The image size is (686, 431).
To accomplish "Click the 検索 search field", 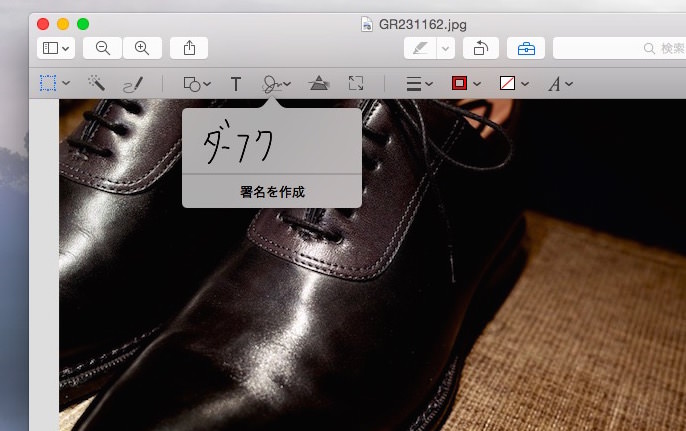I will 620,48.
